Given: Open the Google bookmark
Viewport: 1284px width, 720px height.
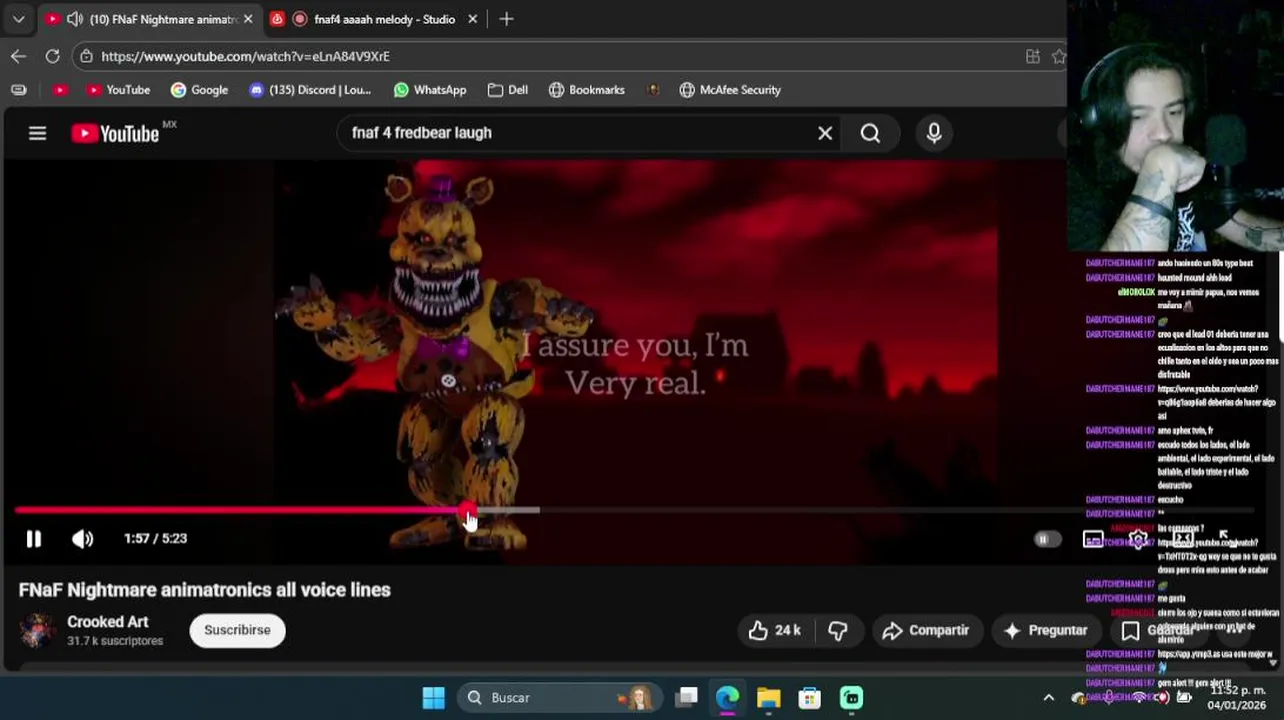Looking at the screenshot, I should click(x=199, y=90).
